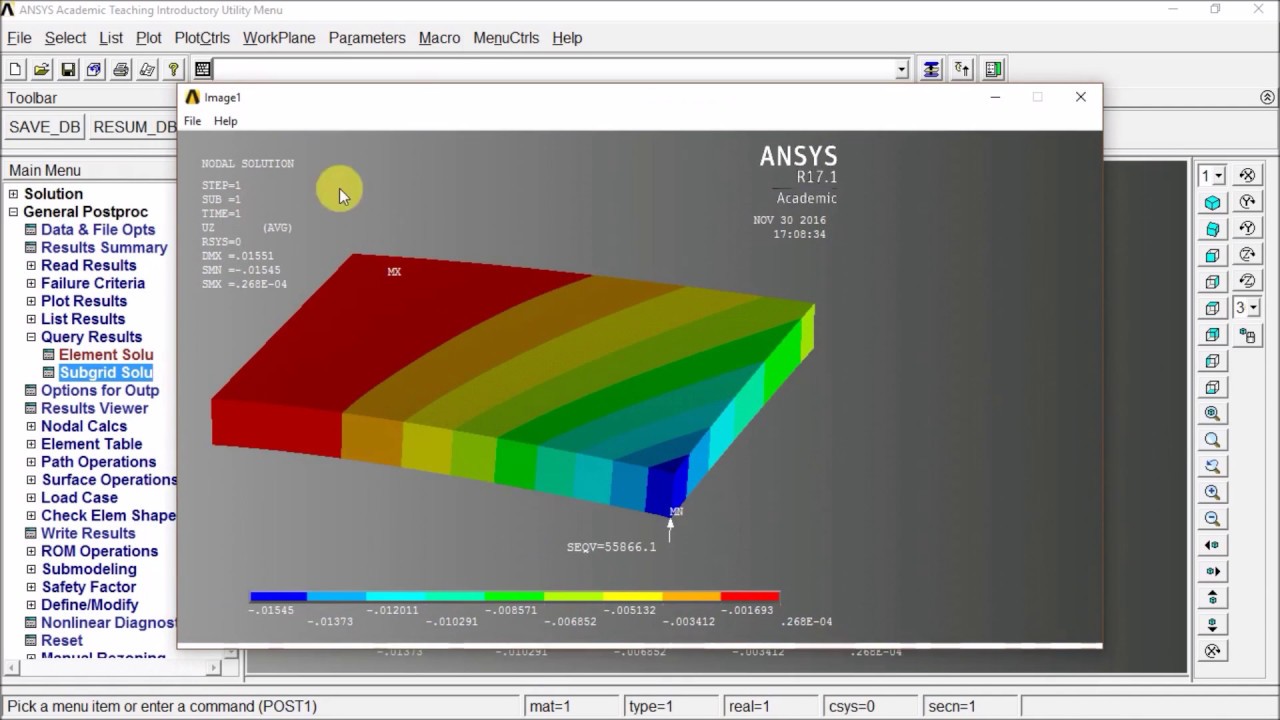This screenshot has width=1280, height=720.
Task: Expand the Nodal Calcs node
Action: click(x=31, y=426)
